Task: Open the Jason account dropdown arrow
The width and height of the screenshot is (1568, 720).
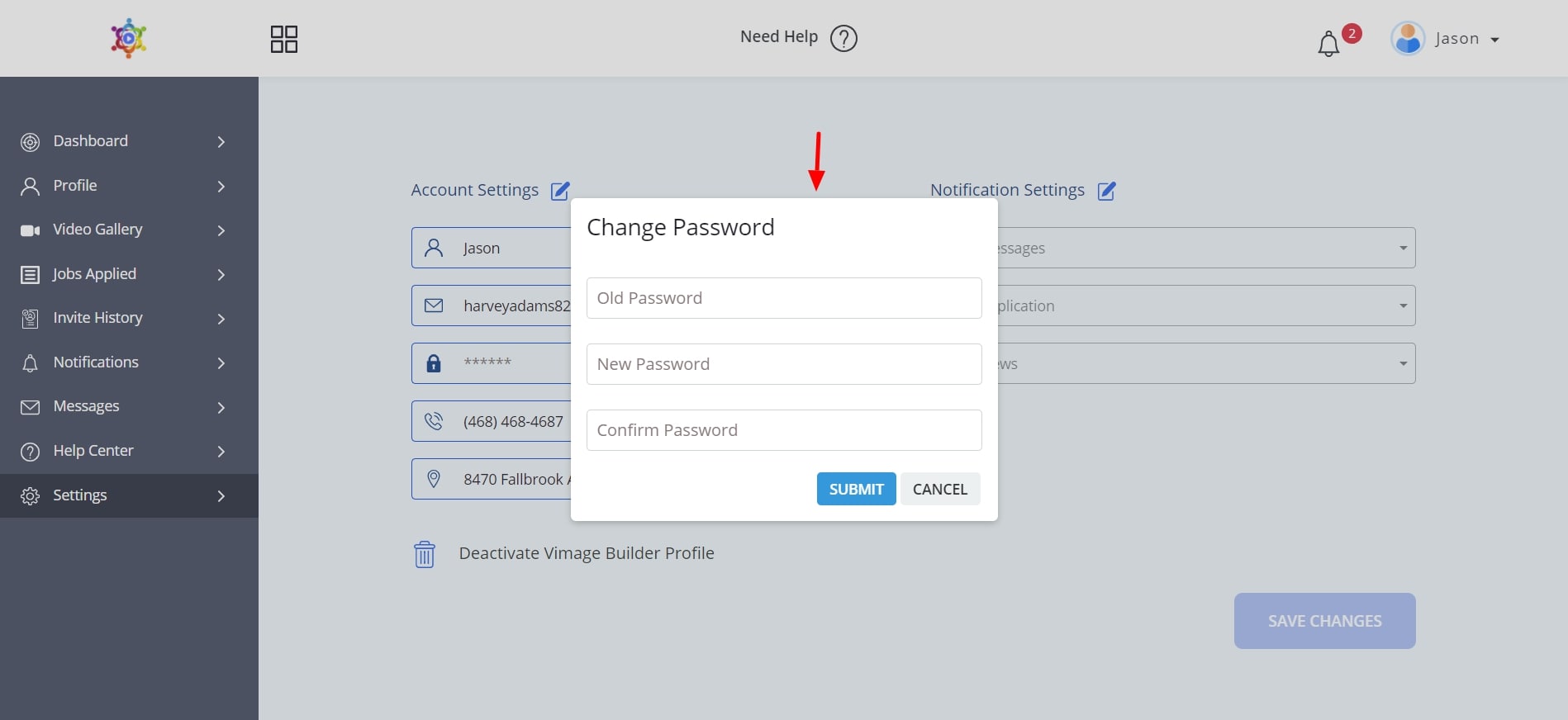Action: click(x=1494, y=40)
